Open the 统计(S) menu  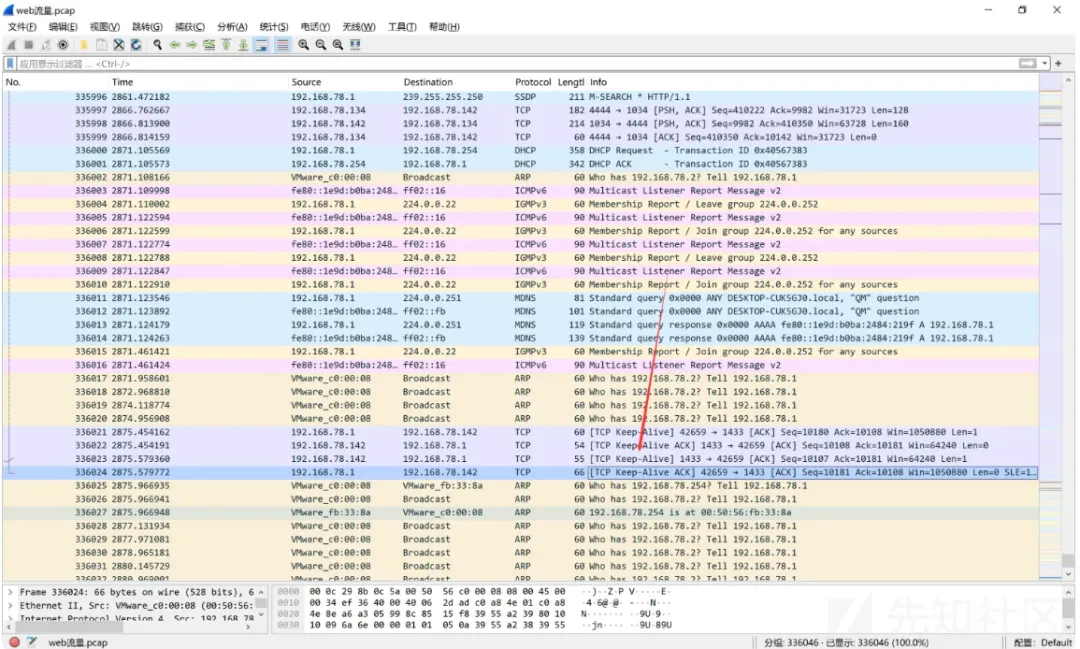tap(274, 27)
